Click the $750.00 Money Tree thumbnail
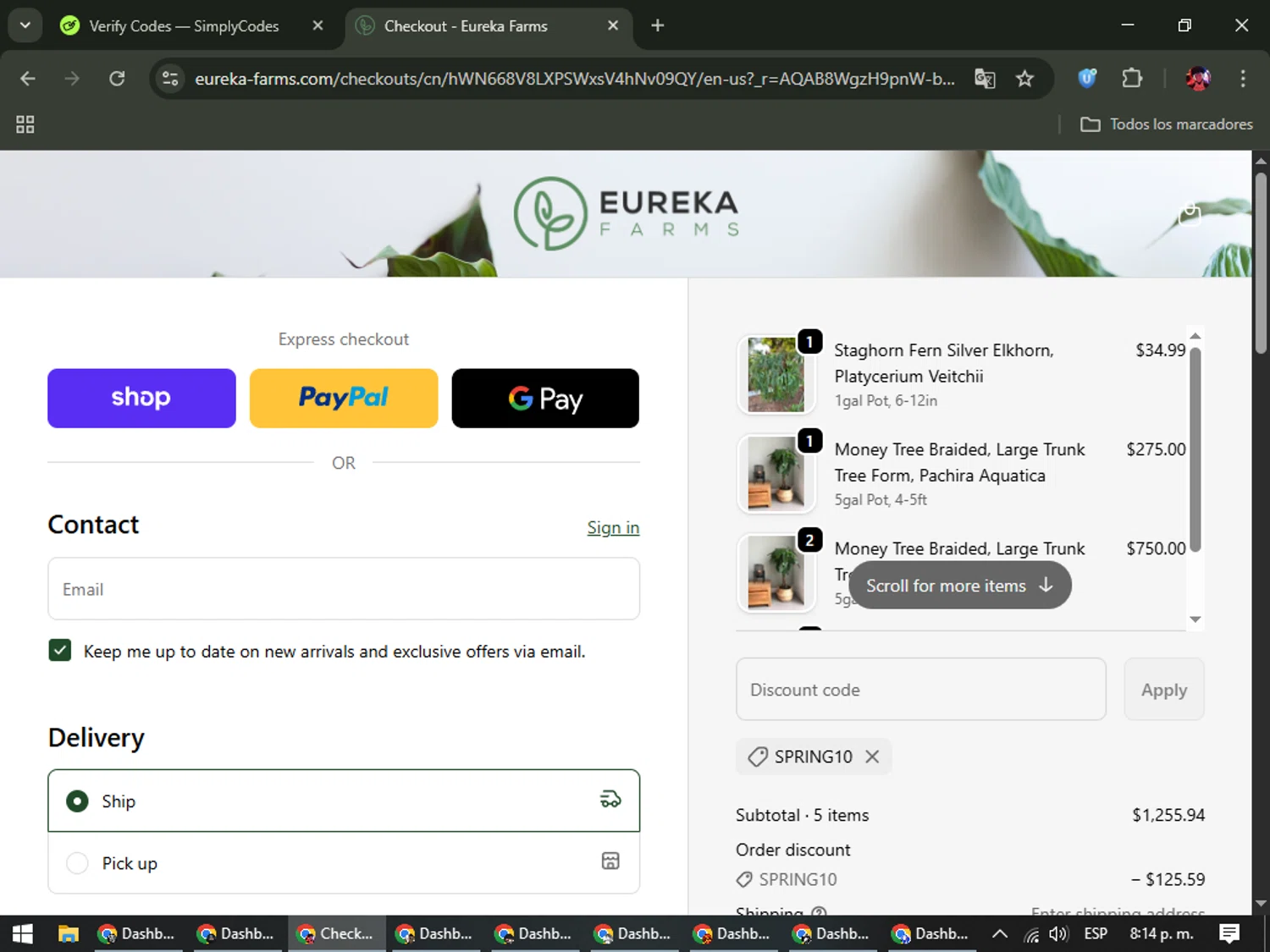The width and height of the screenshot is (1270, 952). click(776, 572)
